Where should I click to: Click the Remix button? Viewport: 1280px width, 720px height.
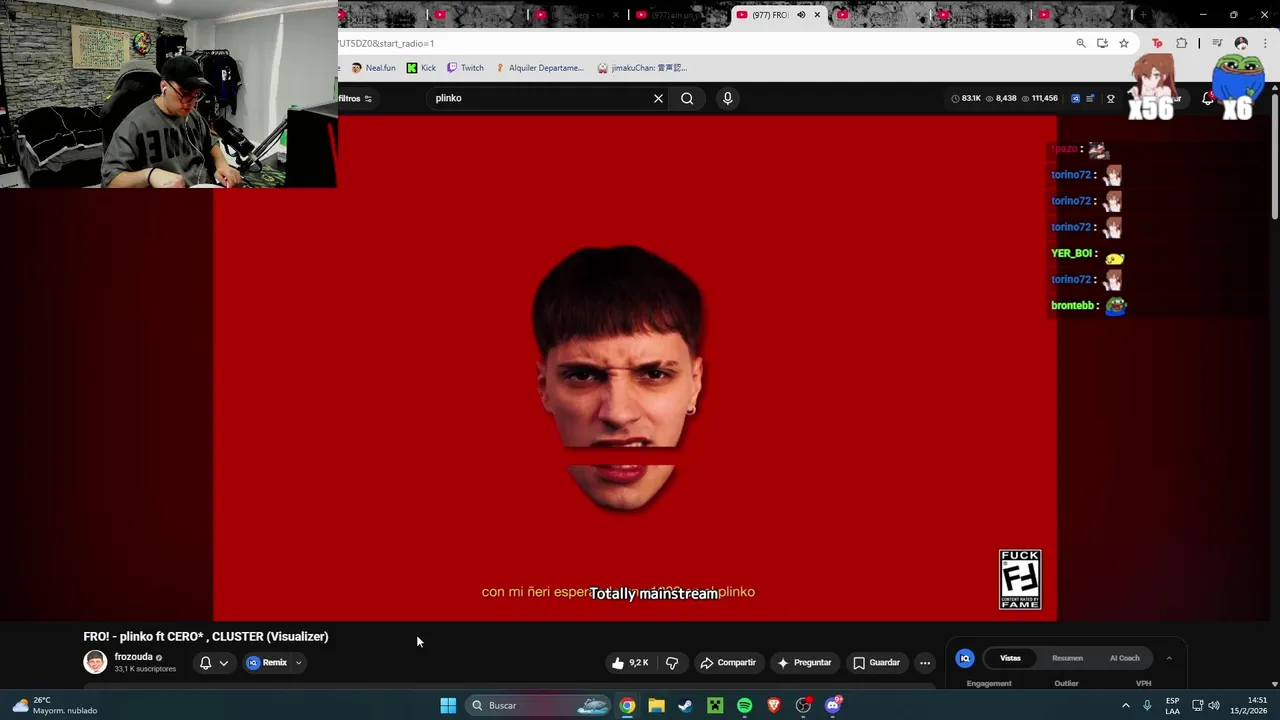click(268, 662)
